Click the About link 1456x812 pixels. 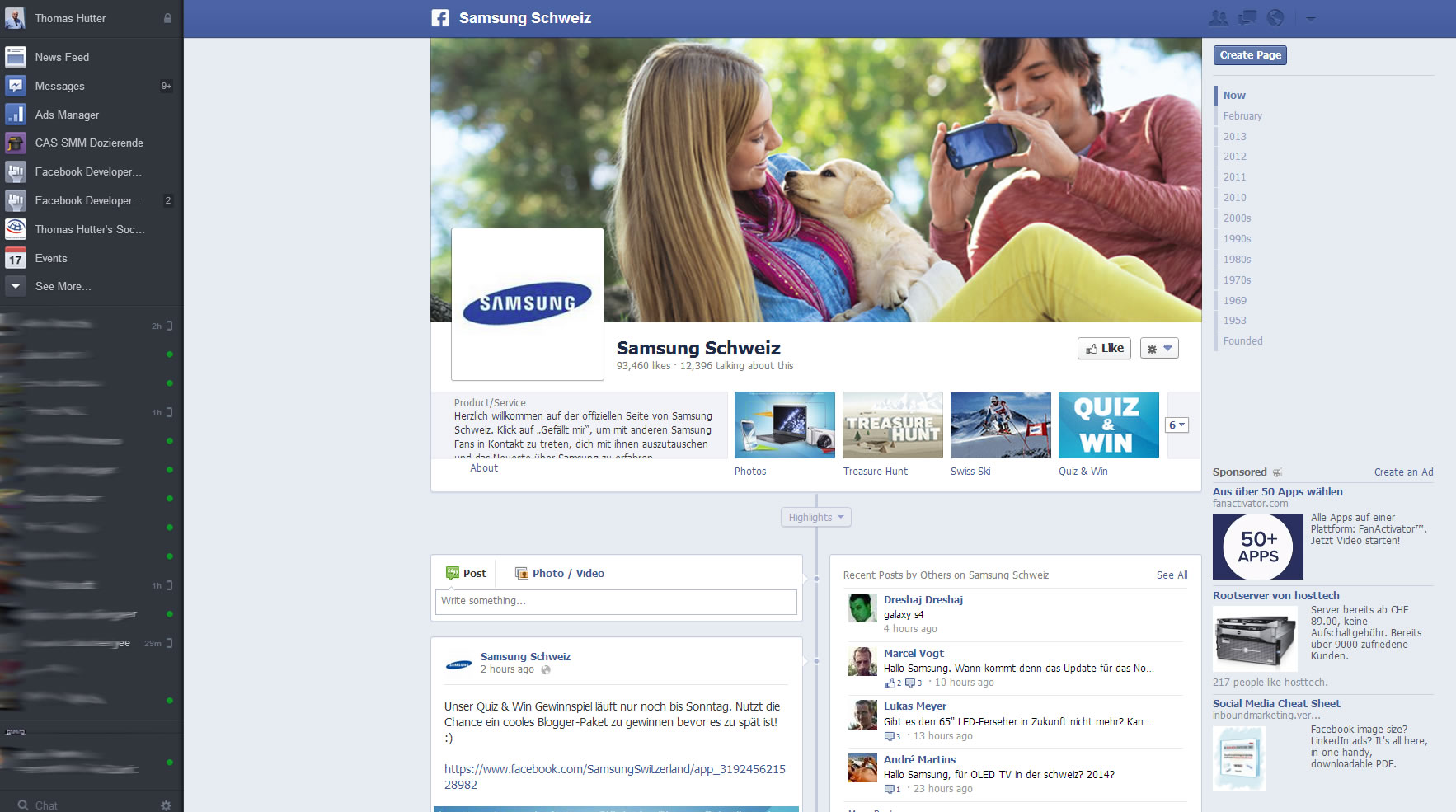484,468
